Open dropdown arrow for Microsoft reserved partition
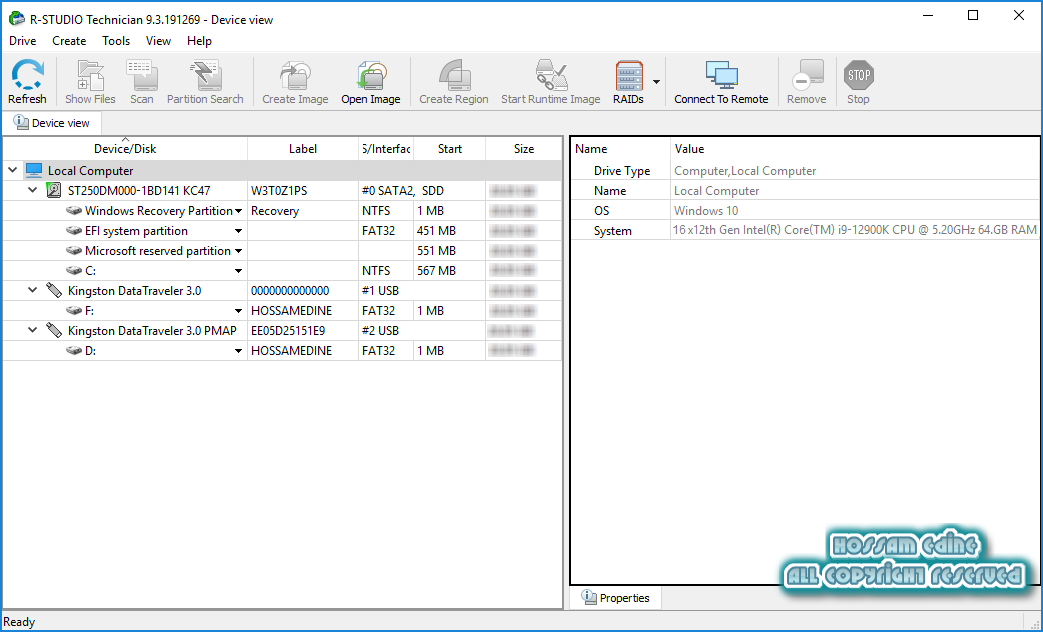The height and width of the screenshot is (632, 1043). coord(238,251)
